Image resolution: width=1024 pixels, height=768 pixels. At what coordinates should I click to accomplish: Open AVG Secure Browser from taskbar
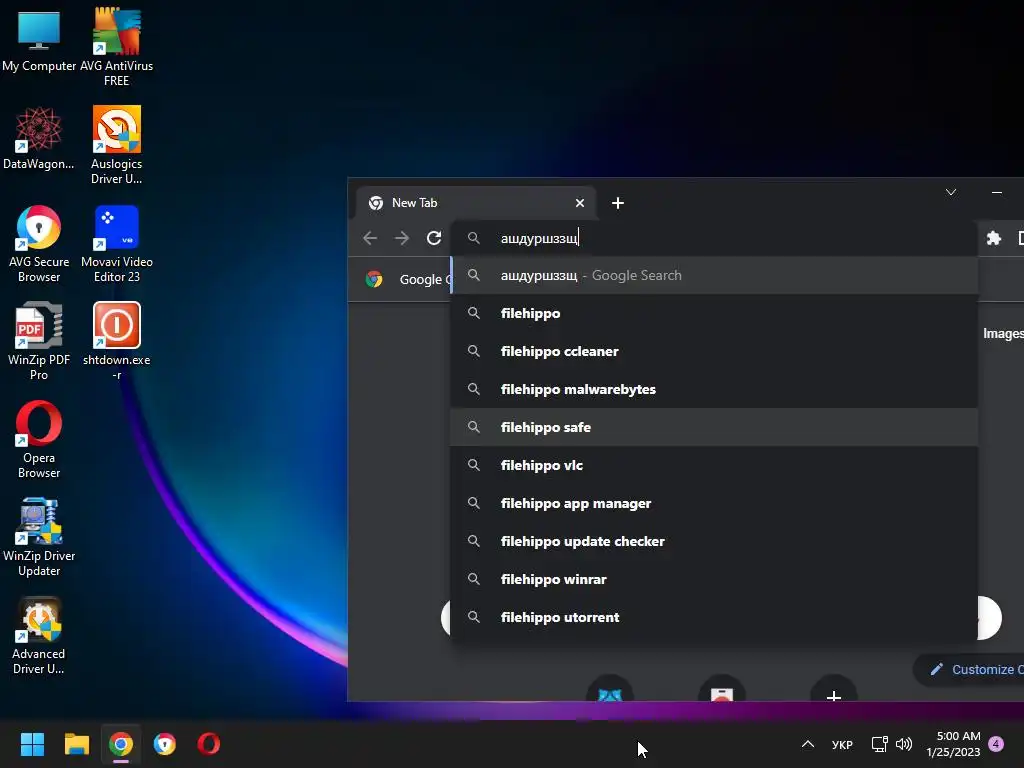tap(165, 744)
